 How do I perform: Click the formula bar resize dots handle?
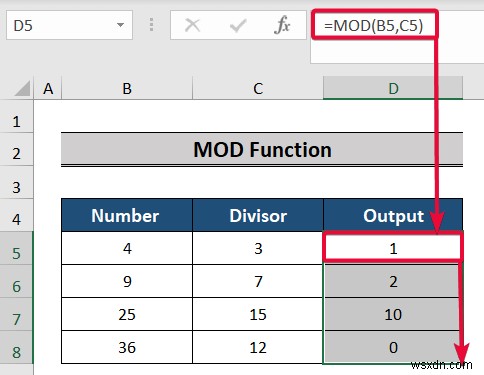click(151, 25)
